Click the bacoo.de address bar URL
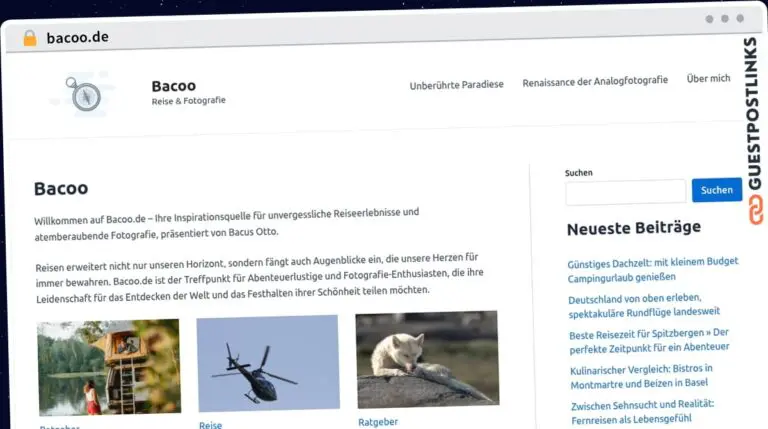Viewport: 768px width, 429px height. 77,38
